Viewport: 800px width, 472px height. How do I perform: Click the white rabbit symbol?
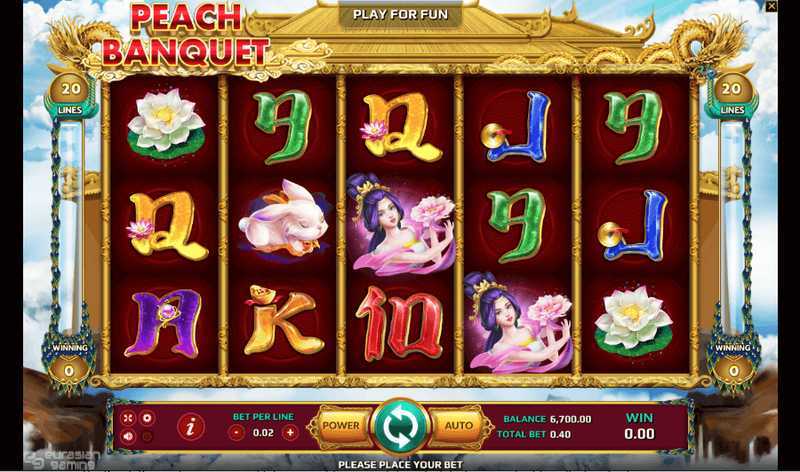coord(283,218)
